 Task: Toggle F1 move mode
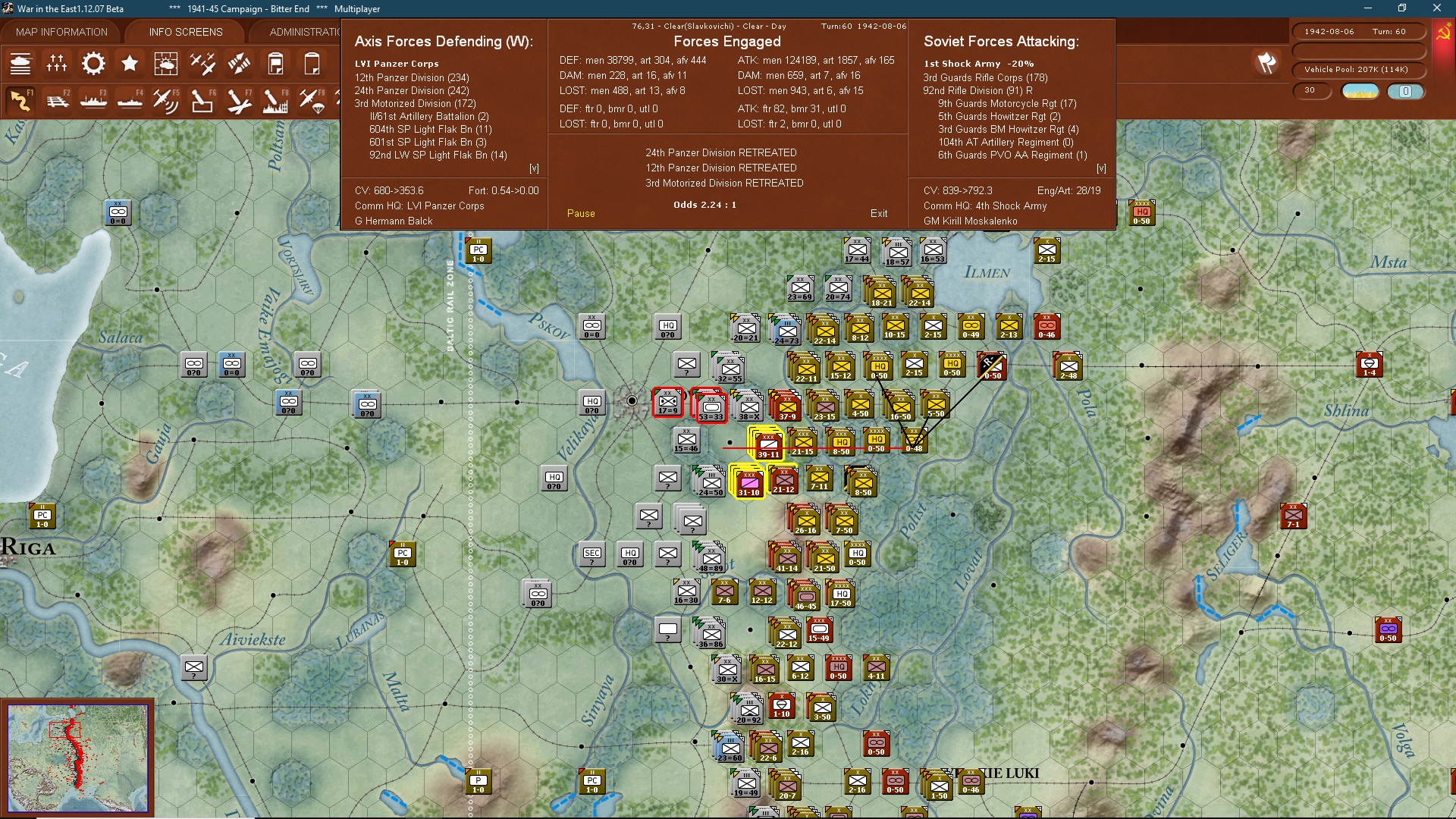coord(20,101)
